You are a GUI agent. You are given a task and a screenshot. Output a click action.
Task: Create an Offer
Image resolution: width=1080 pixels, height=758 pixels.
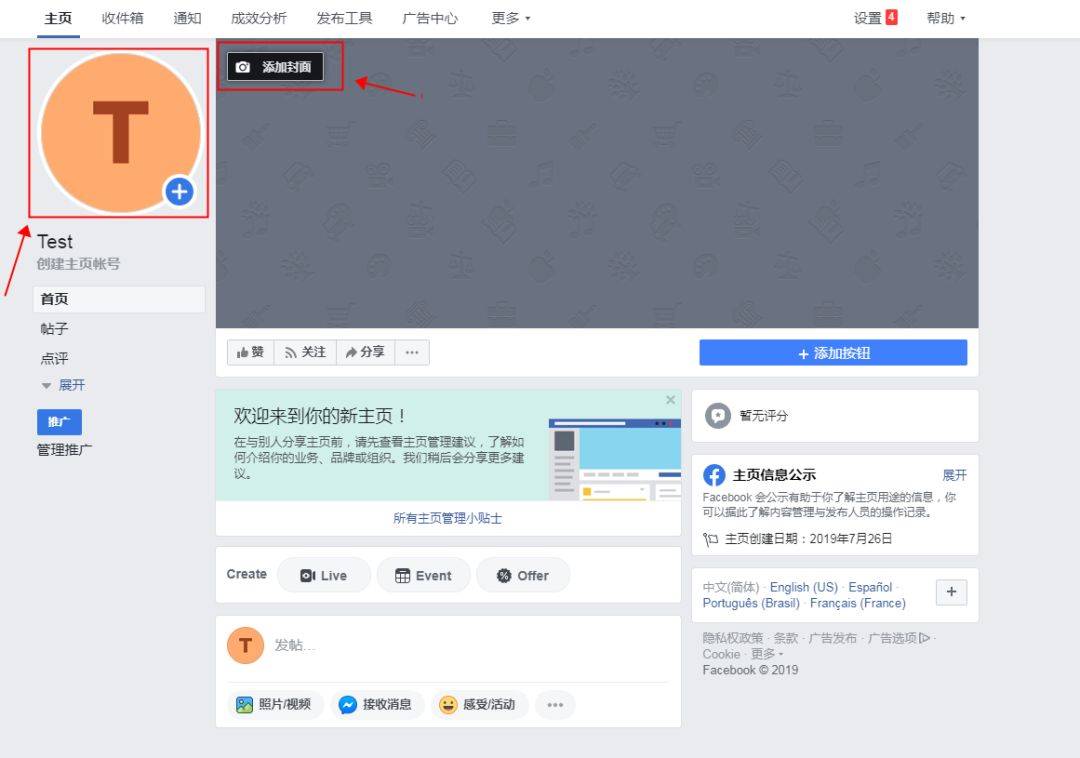(x=523, y=576)
